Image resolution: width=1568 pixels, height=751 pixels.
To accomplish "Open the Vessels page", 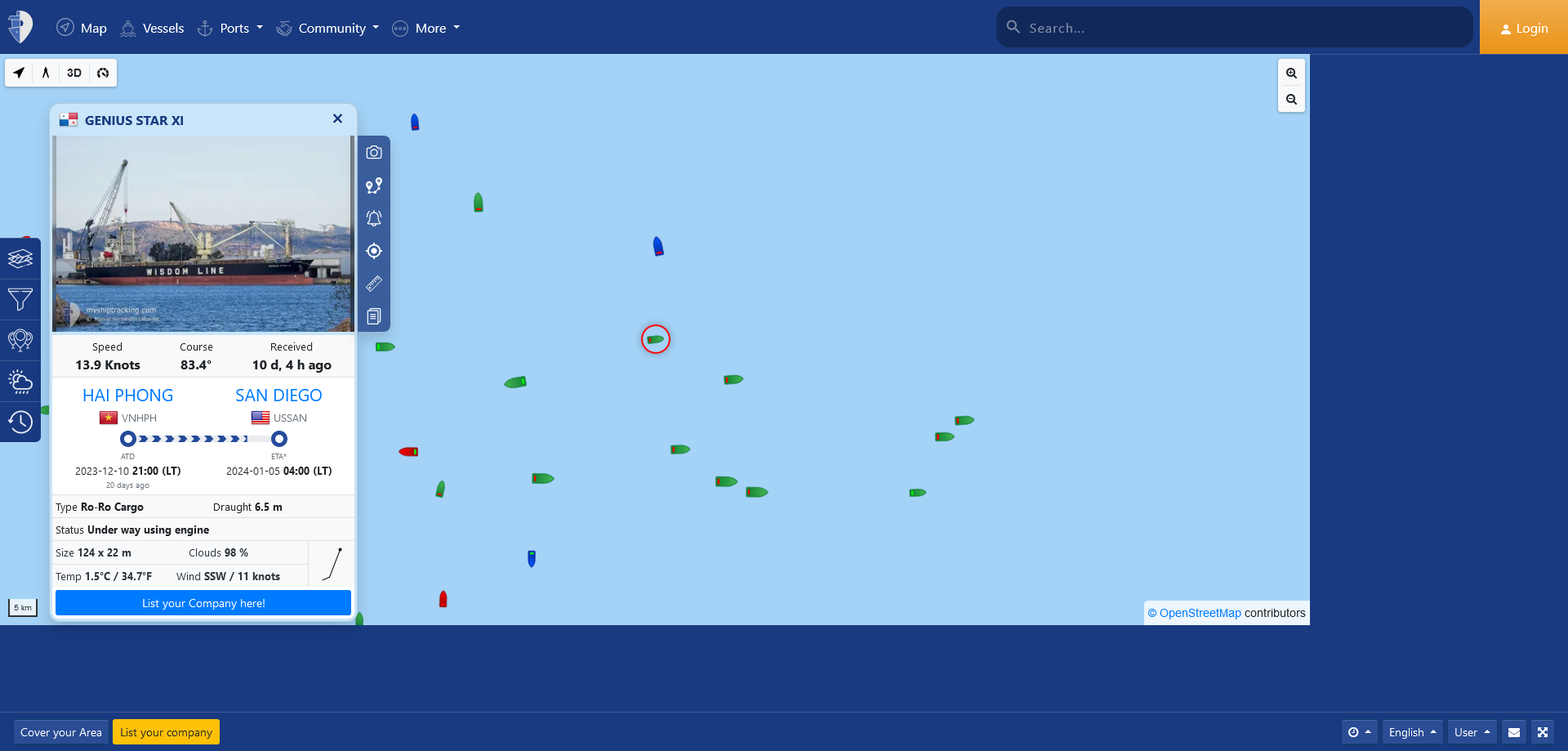I will (x=152, y=28).
